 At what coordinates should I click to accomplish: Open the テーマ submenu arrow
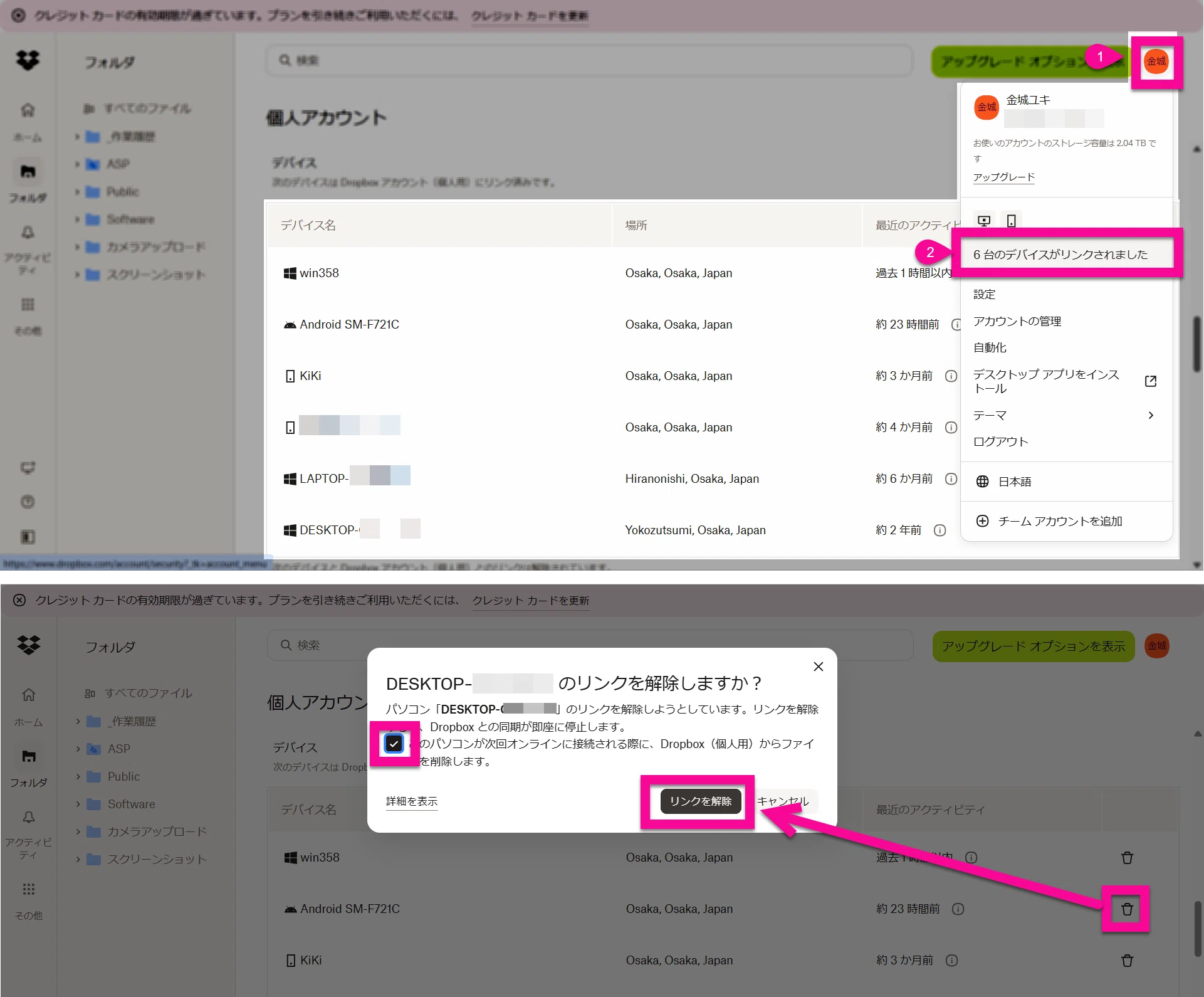1151,415
